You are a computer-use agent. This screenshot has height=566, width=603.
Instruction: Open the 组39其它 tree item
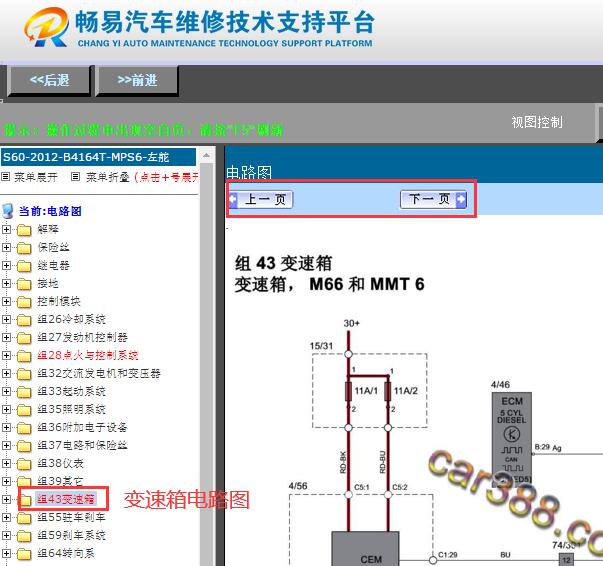point(60,481)
